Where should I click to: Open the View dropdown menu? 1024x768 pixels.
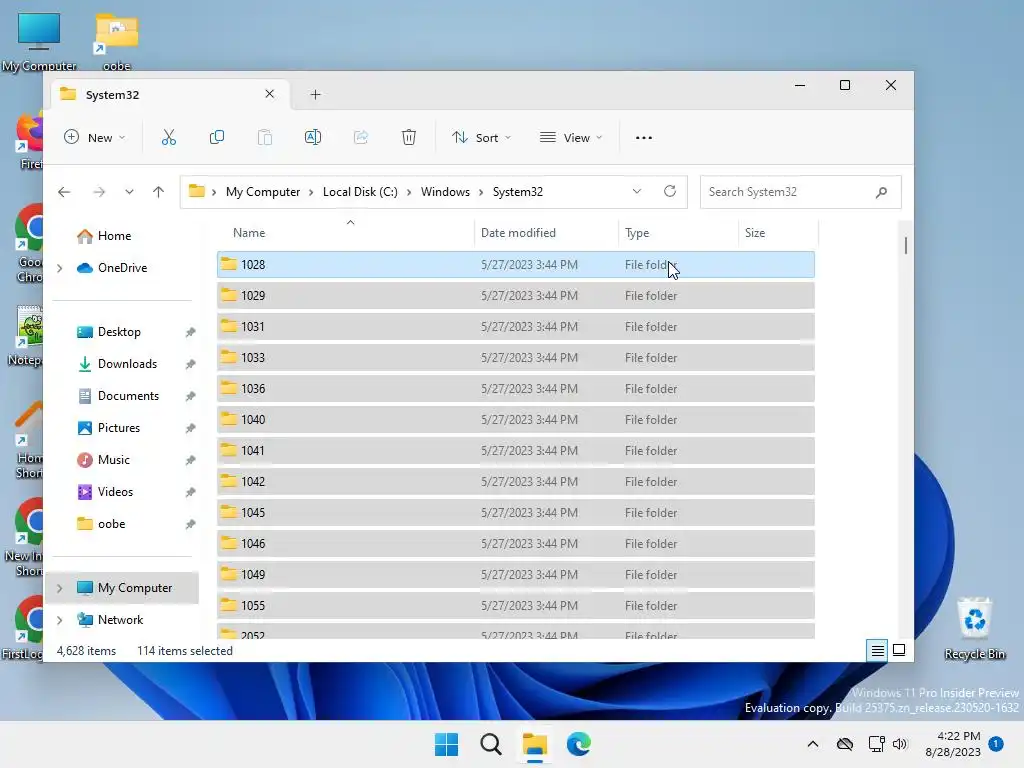click(x=571, y=137)
